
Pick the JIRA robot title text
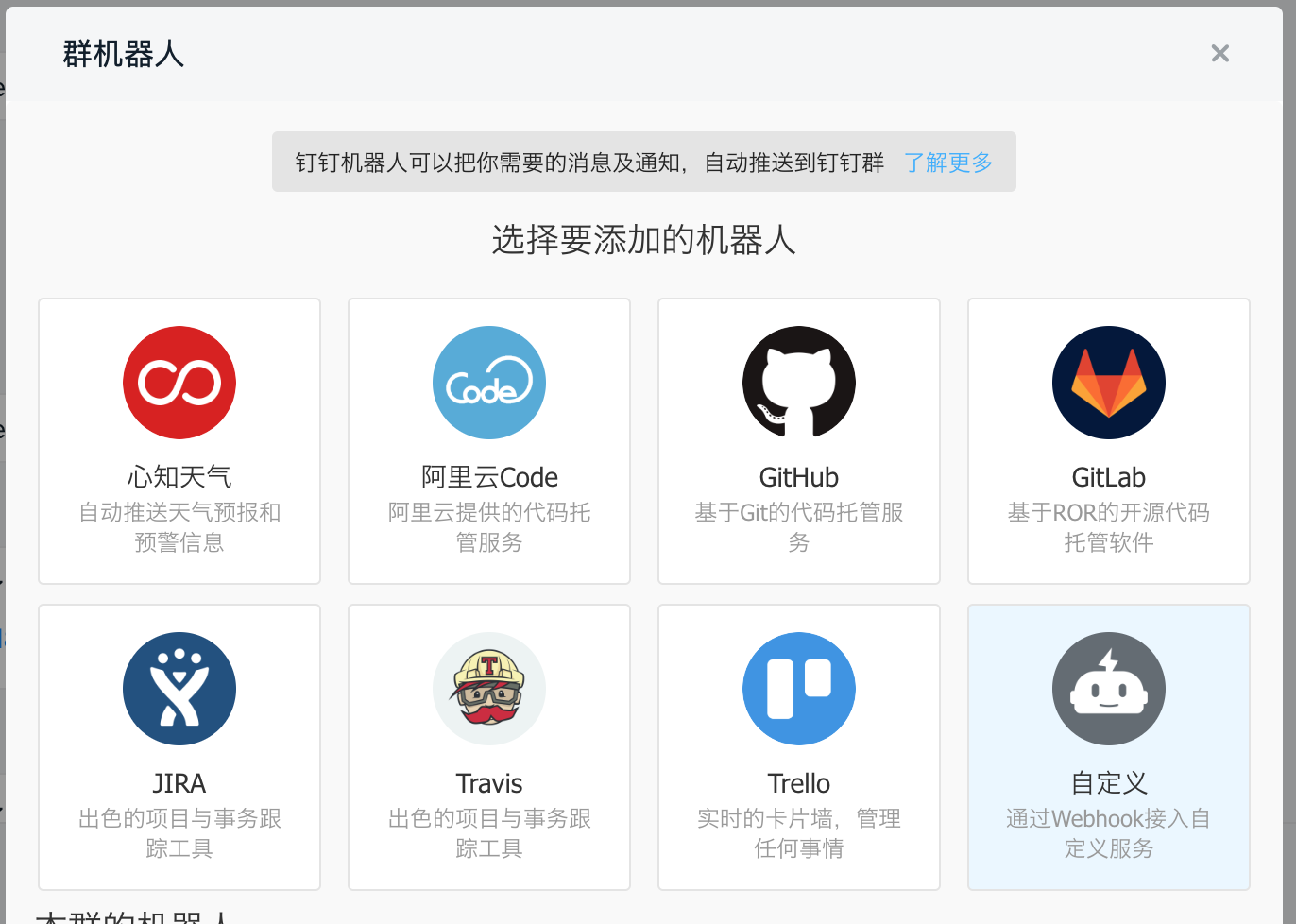click(179, 783)
